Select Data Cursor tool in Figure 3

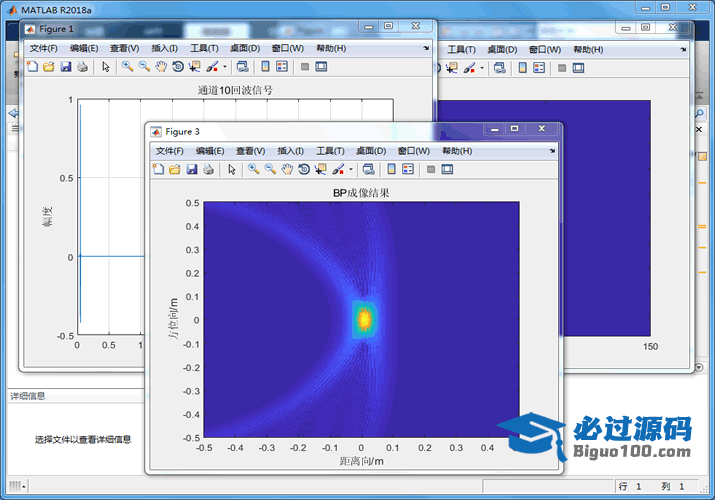pyautogui.click(x=321, y=170)
